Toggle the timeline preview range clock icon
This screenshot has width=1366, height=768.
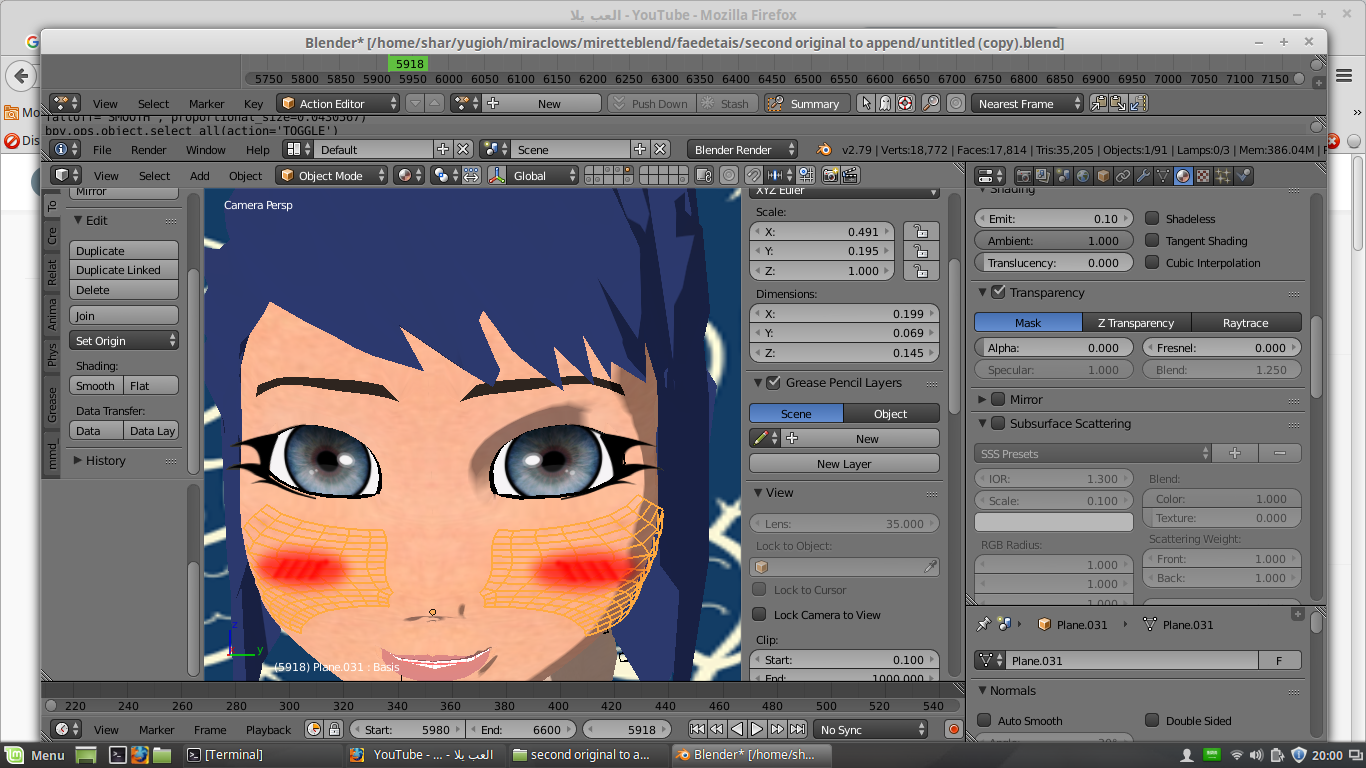[314, 729]
